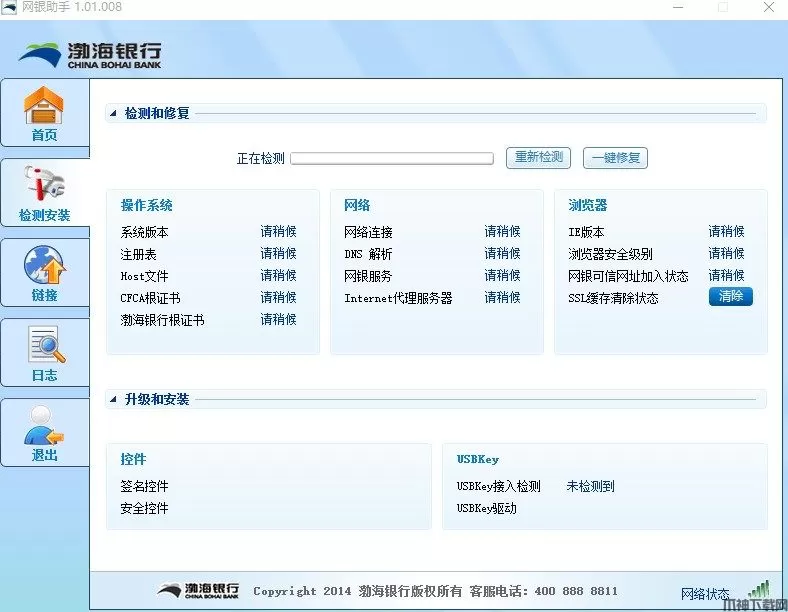Click the green network signal bars icon

tap(759, 589)
